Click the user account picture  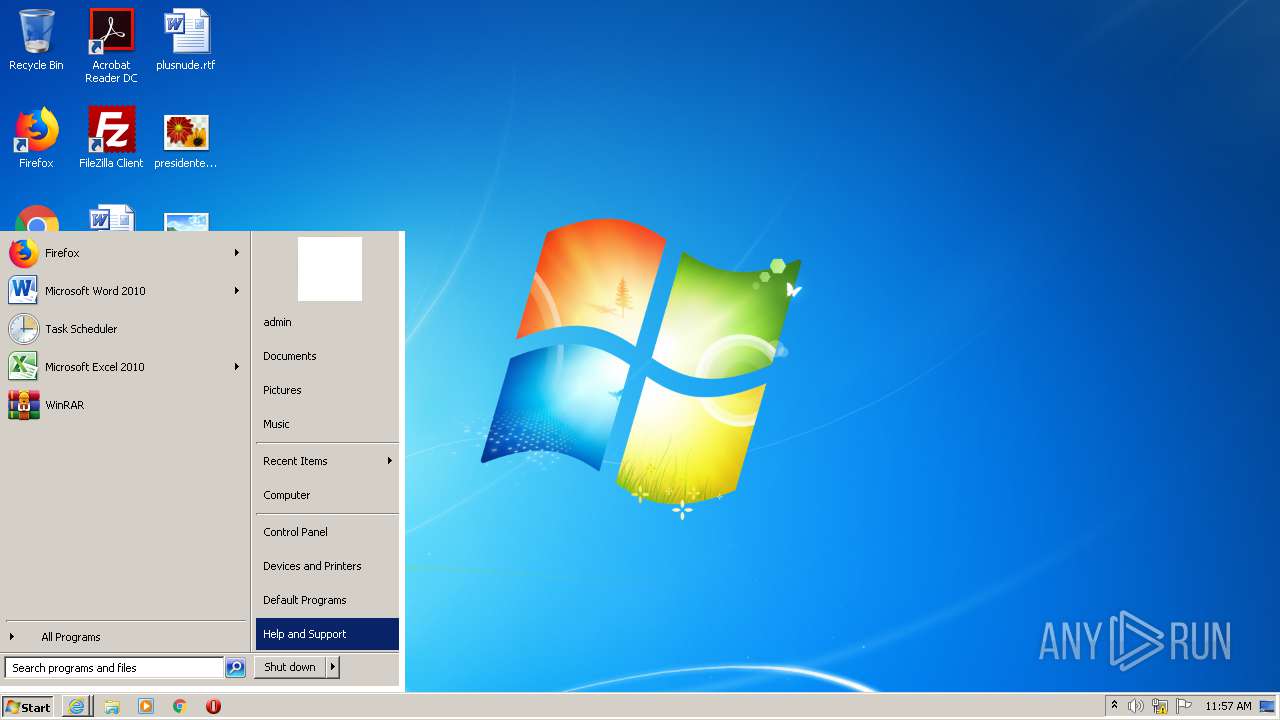330,269
